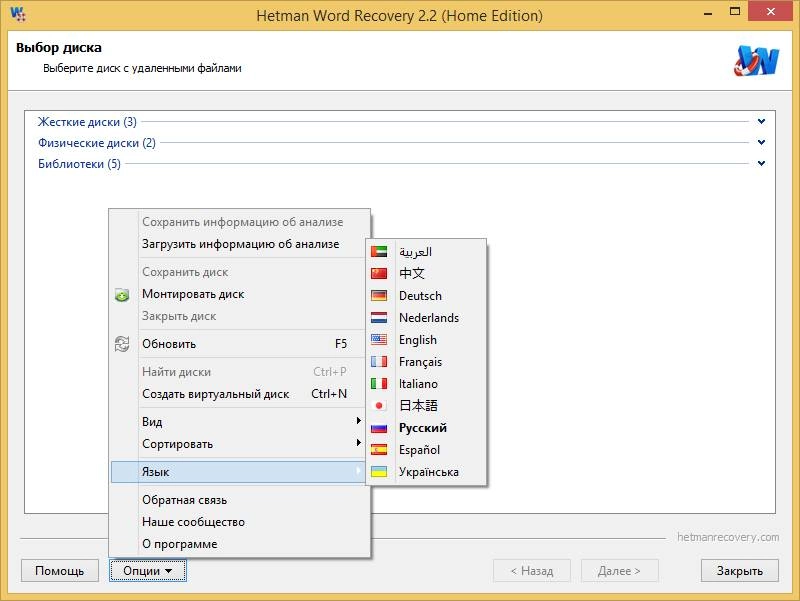Switch language to English
Screen dimensions: 800x601
[x=427, y=339]
